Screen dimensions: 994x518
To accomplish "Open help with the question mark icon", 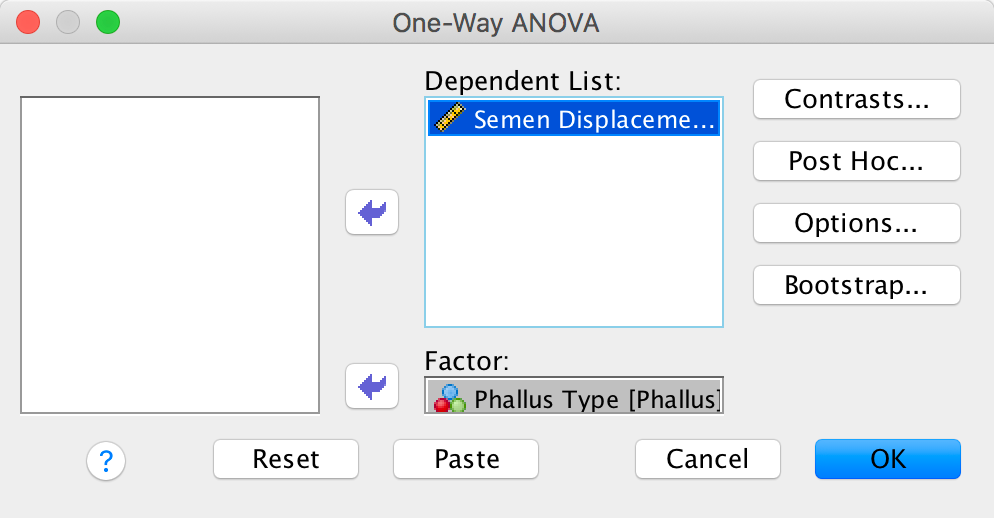I will click(x=105, y=460).
